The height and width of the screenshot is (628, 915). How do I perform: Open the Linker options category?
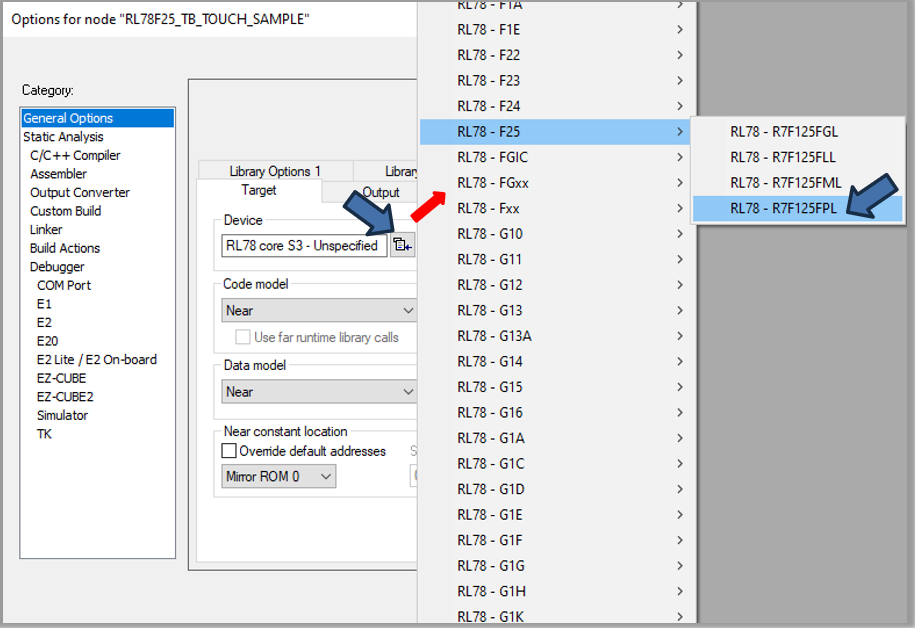click(46, 230)
